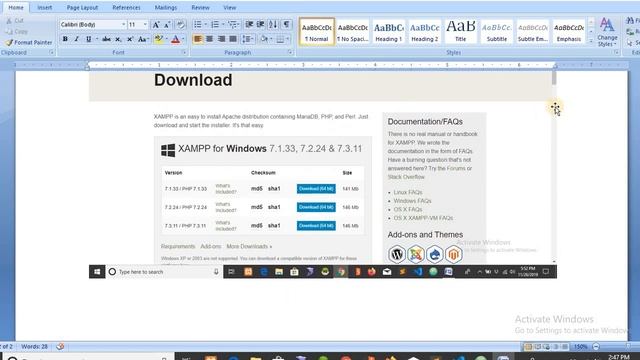This screenshot has height=360, width=640.
Task: Open the font color dropdown arrow
Action: point(183,39)
